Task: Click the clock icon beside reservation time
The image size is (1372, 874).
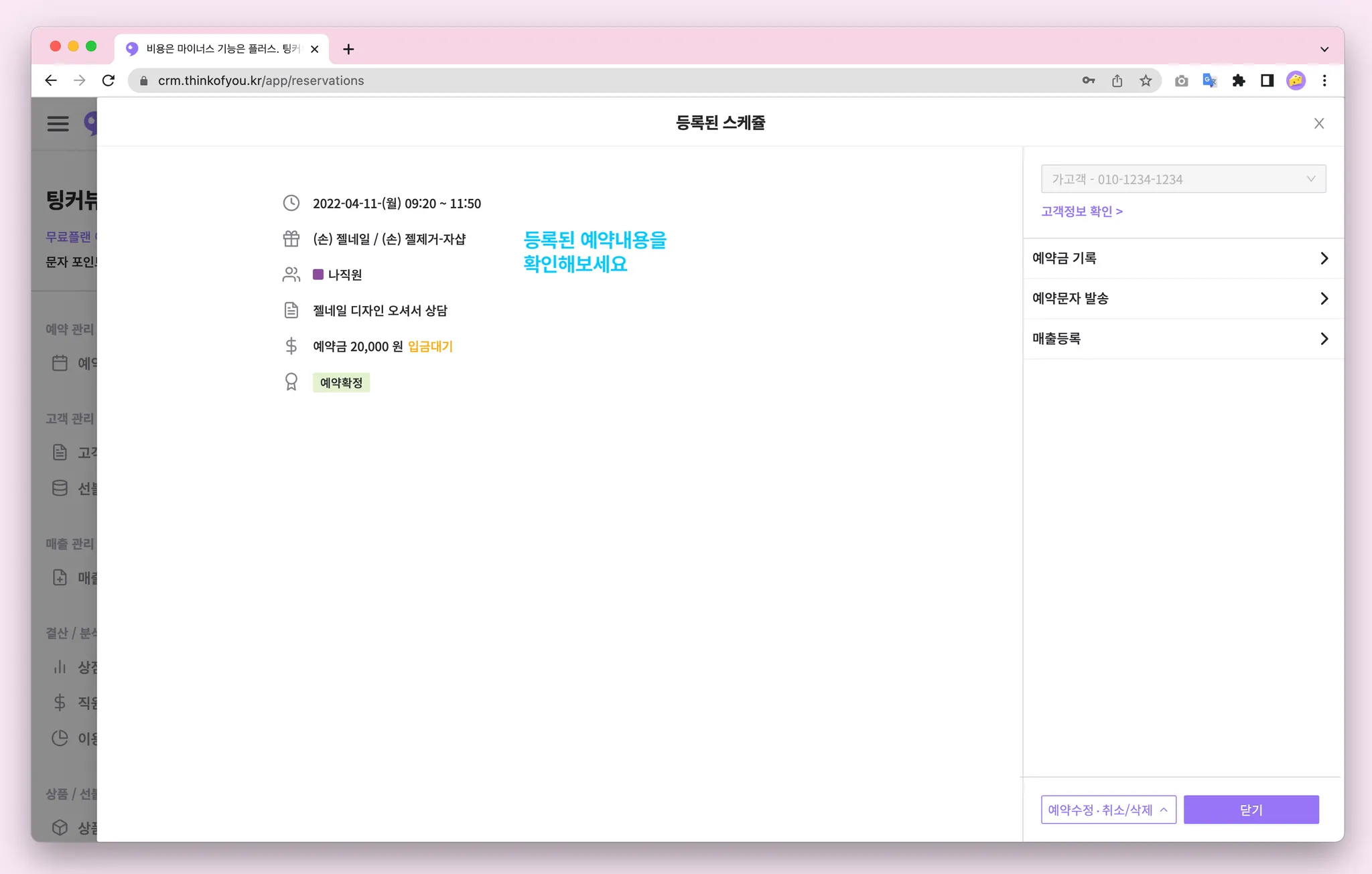Action: (291, 203)
